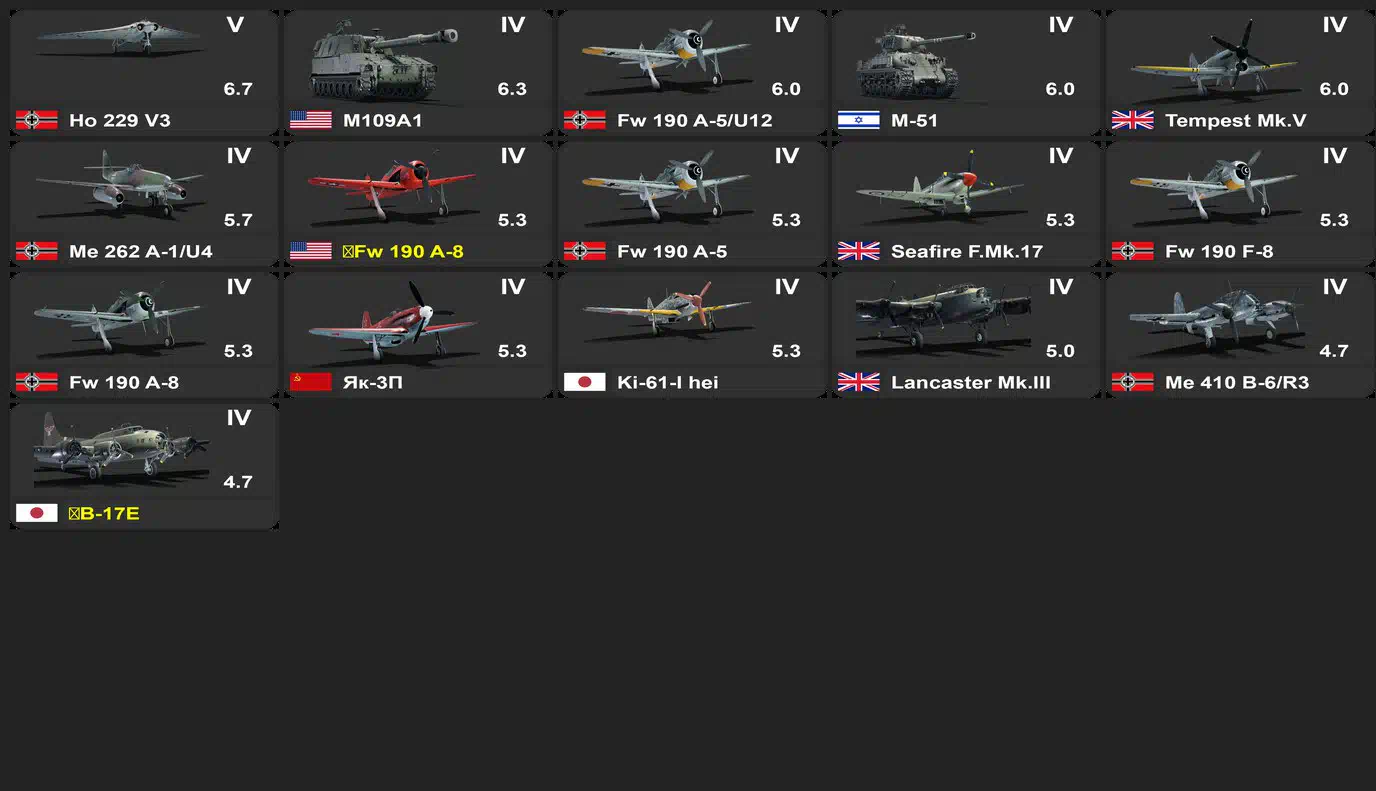Image resolution: width=1376 pixels, height=791 pixels.
Task: Click the yellow B-17E premium label
Action: pyautogui.click(x=104, y=513)
